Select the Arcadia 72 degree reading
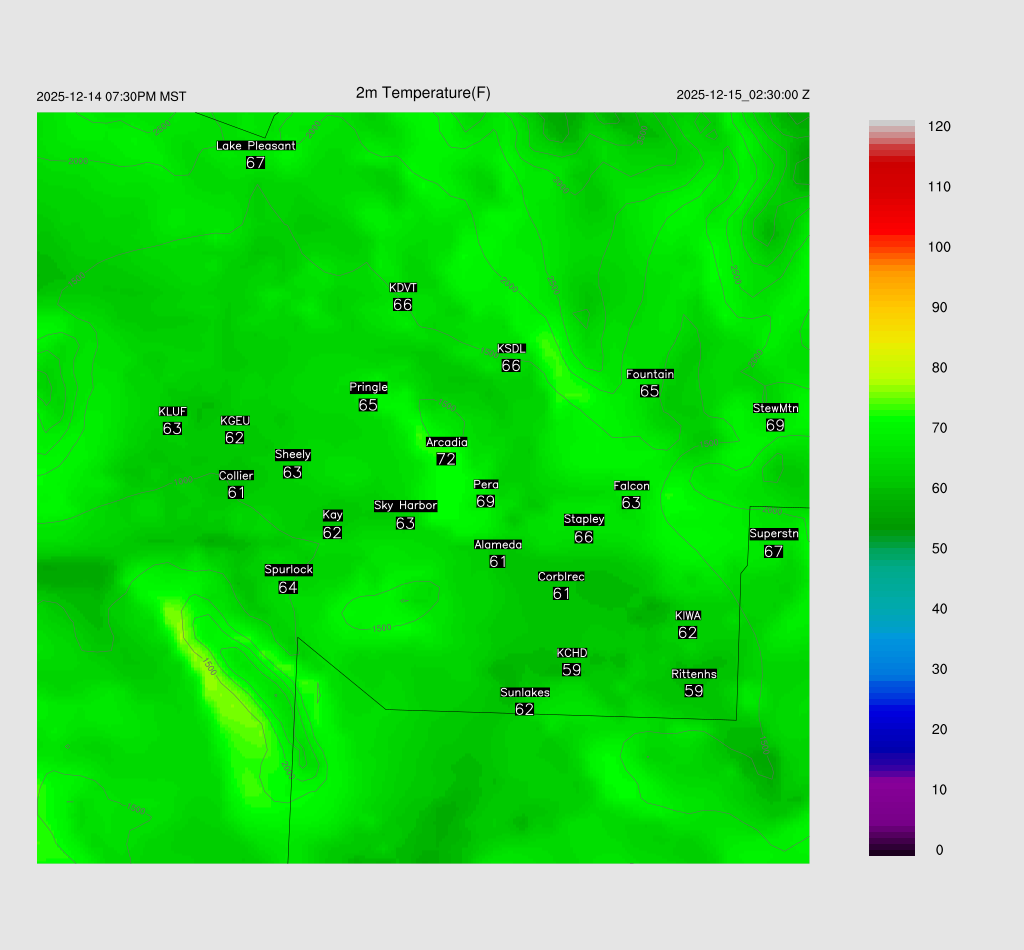Viewport: 1024px width, 950px height. [x=446, y=459]
